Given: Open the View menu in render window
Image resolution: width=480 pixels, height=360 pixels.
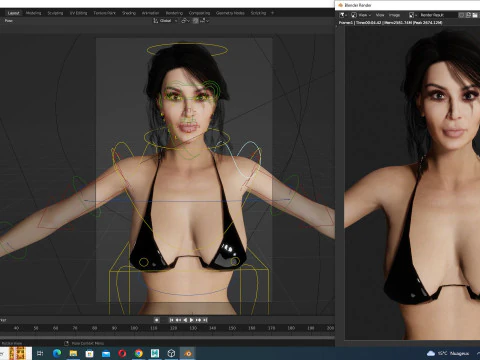Looking at the screenshot, I should (x=380, y=15).
